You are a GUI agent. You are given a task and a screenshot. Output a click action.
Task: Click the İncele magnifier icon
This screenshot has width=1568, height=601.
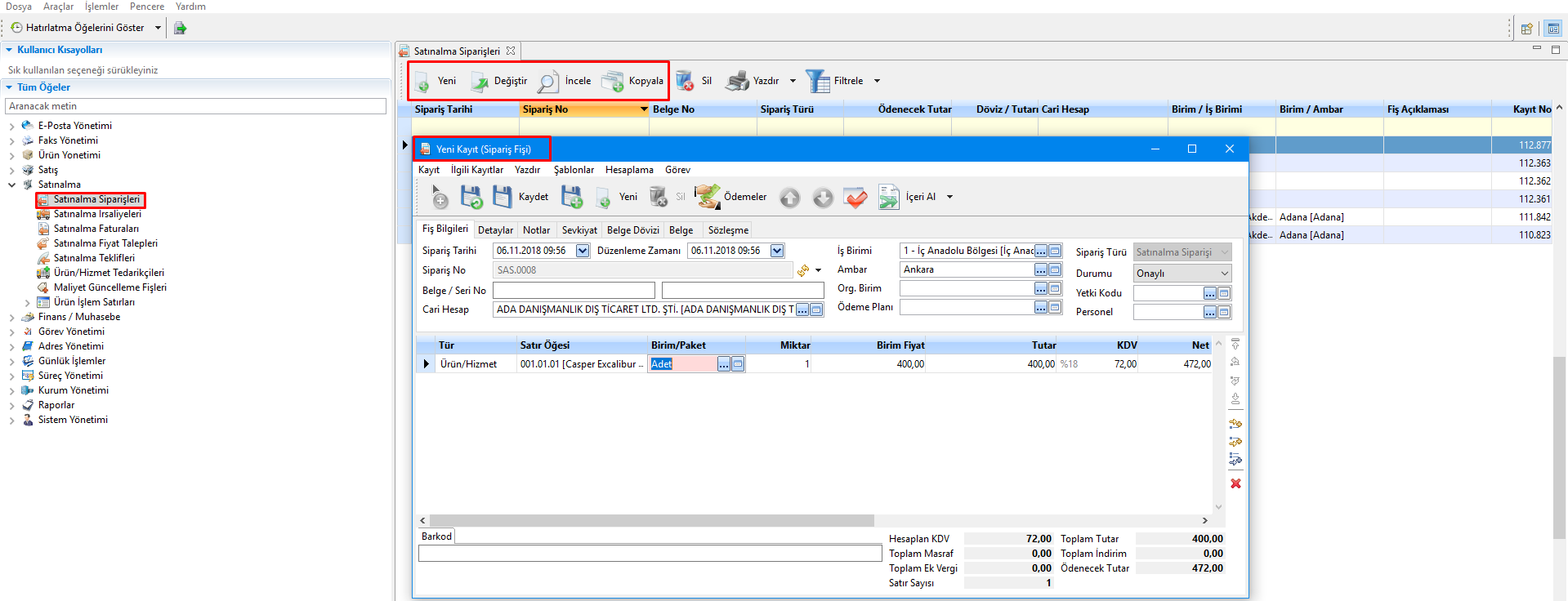(x=548, y=81)
